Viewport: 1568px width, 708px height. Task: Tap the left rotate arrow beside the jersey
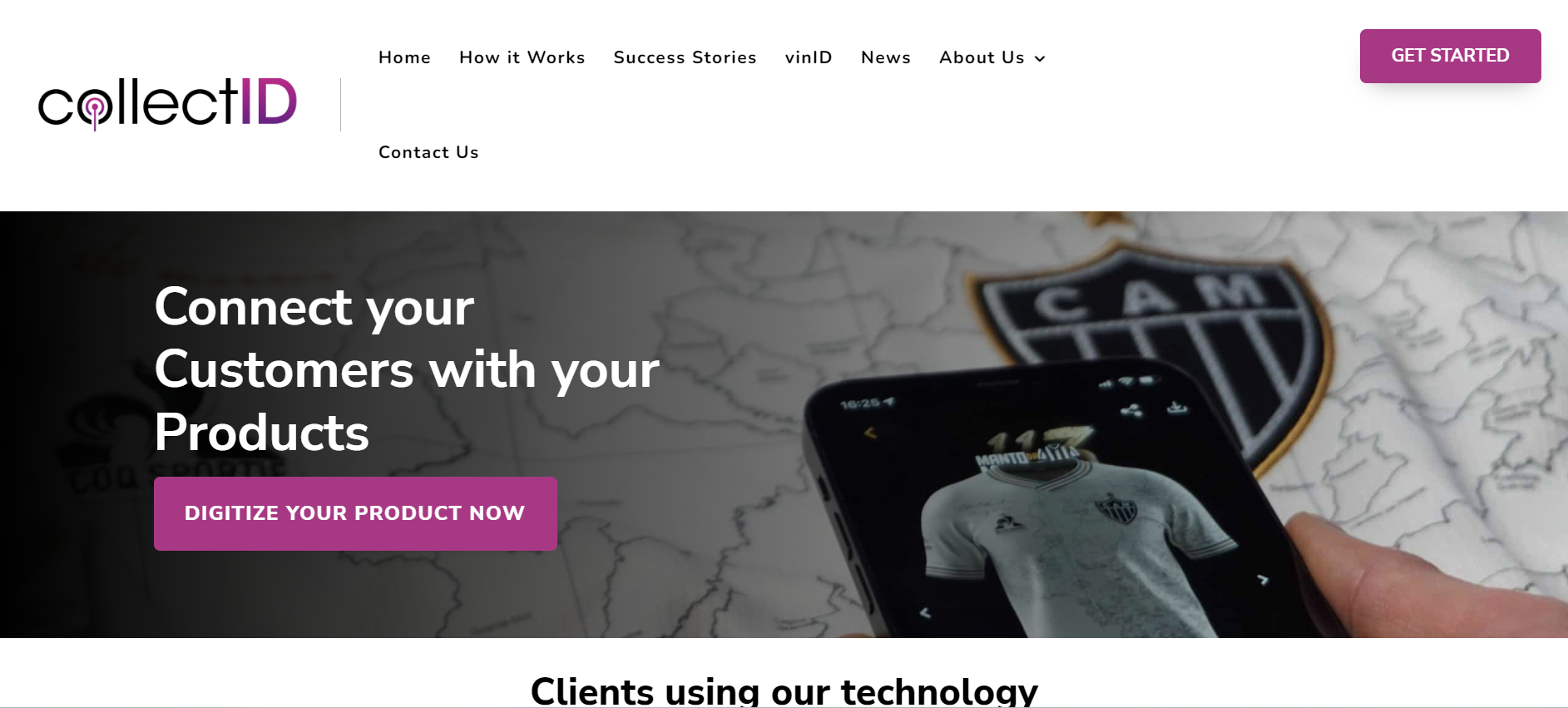tap(925, 612)
